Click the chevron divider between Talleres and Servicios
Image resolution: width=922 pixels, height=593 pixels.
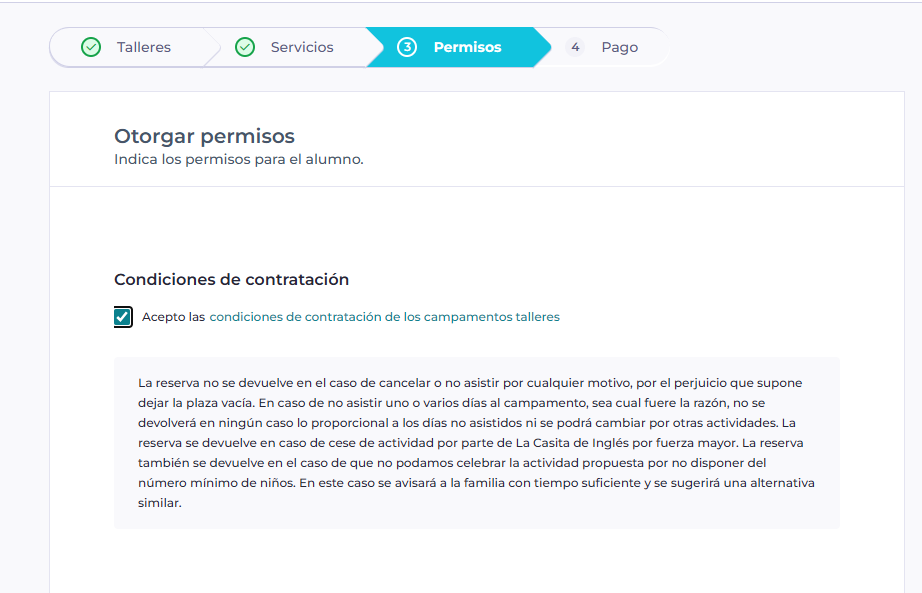tap(211, 47)
